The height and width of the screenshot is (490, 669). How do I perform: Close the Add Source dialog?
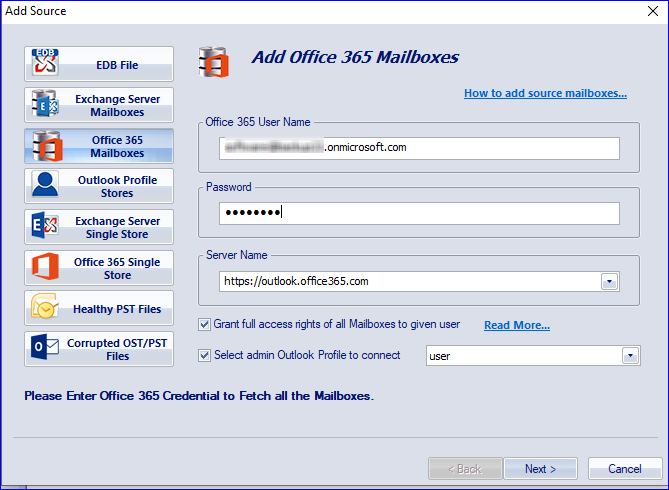click(x=653, y=11)
